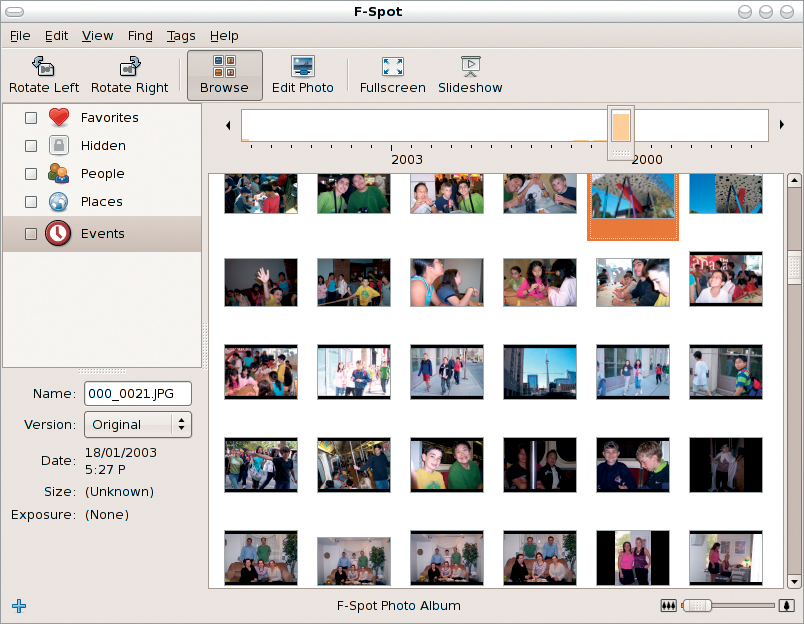Click the padlock Hidden tag icon

point(59,146)
